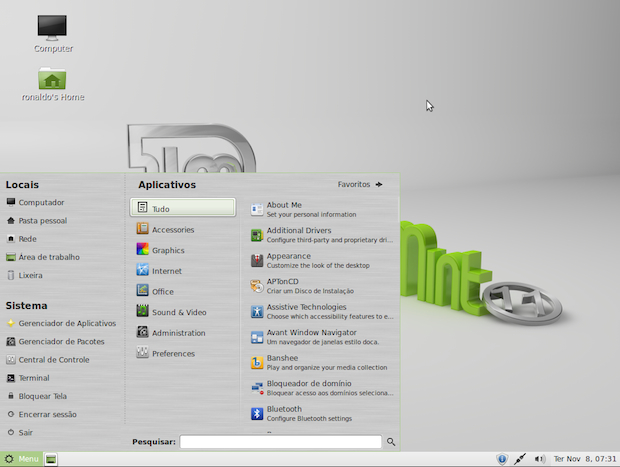Select the Office category
Image resolution: width=620 pixels, height=467 pixels.
(x=183, y=291)
